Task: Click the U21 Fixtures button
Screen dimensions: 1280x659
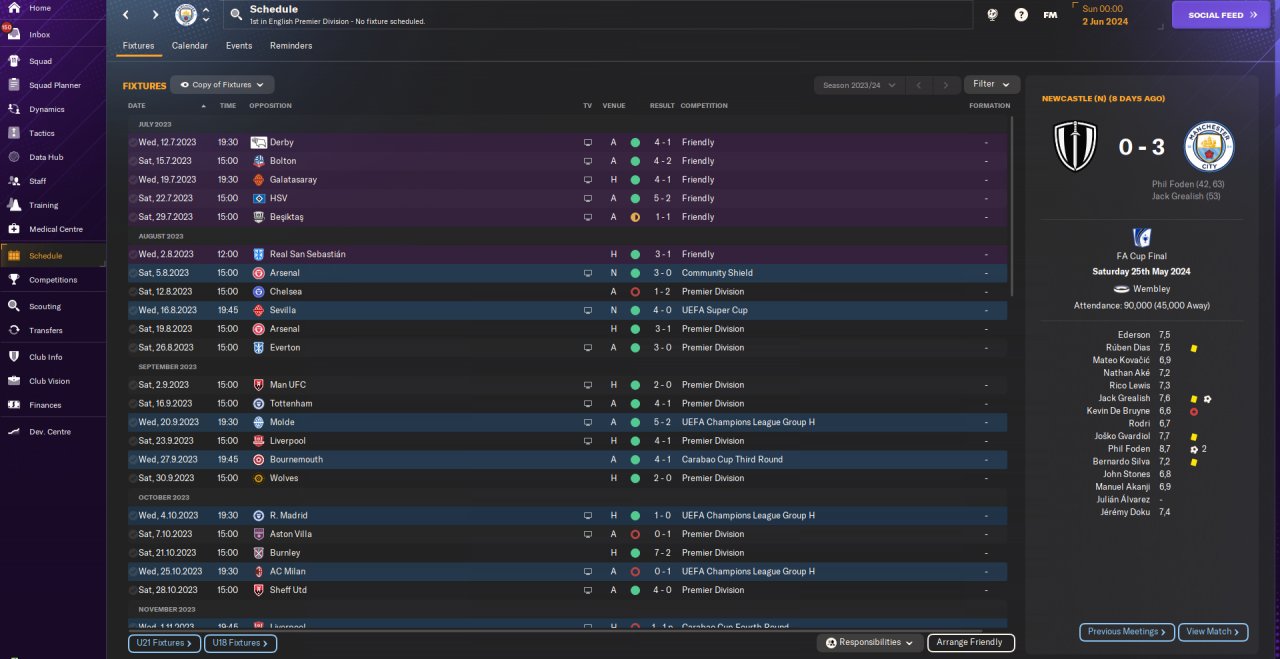Action: pos(165,643)
